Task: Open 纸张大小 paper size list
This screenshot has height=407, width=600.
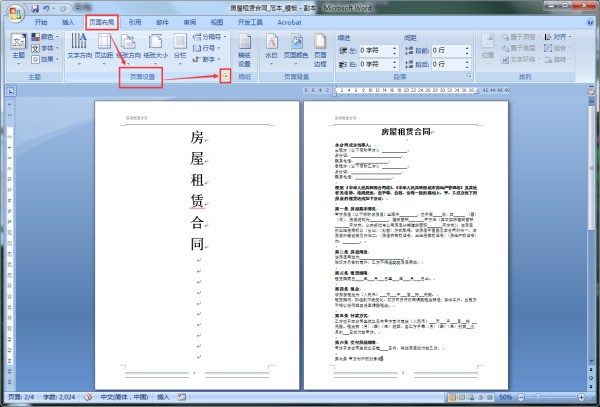Action: 155,49
